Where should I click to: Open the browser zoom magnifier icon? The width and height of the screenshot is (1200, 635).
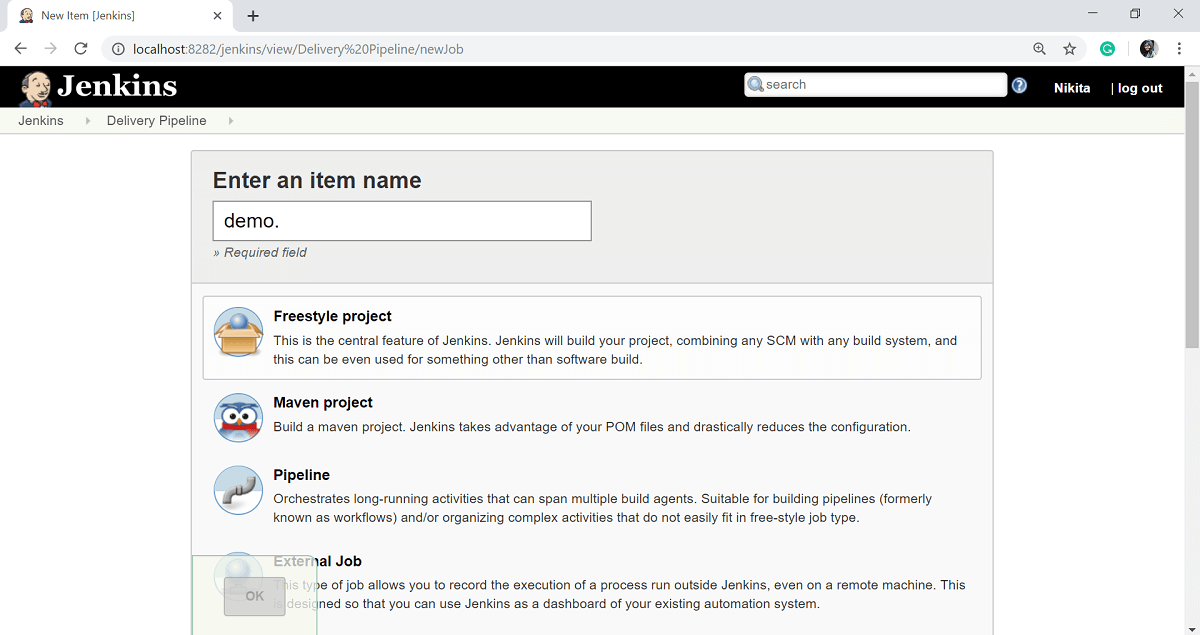(1039, 48)
